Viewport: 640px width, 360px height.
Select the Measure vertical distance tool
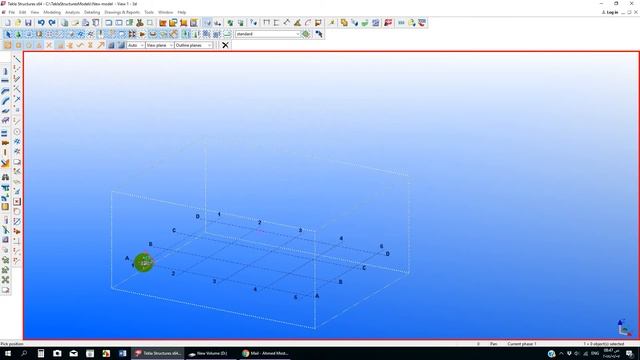(x=277, y=23)
